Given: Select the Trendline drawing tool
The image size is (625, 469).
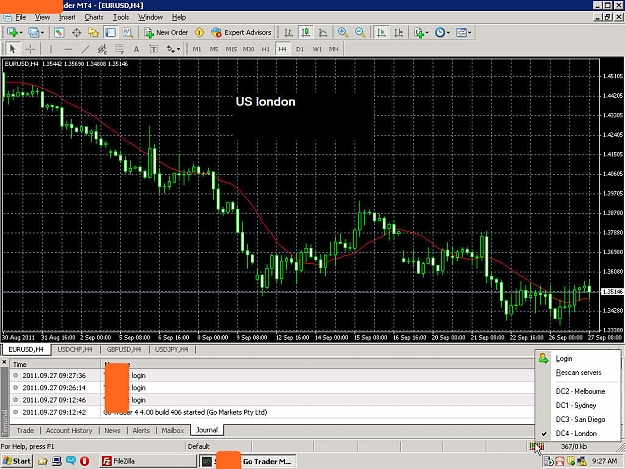Looking at the screenshot, I should click(85, 49).
